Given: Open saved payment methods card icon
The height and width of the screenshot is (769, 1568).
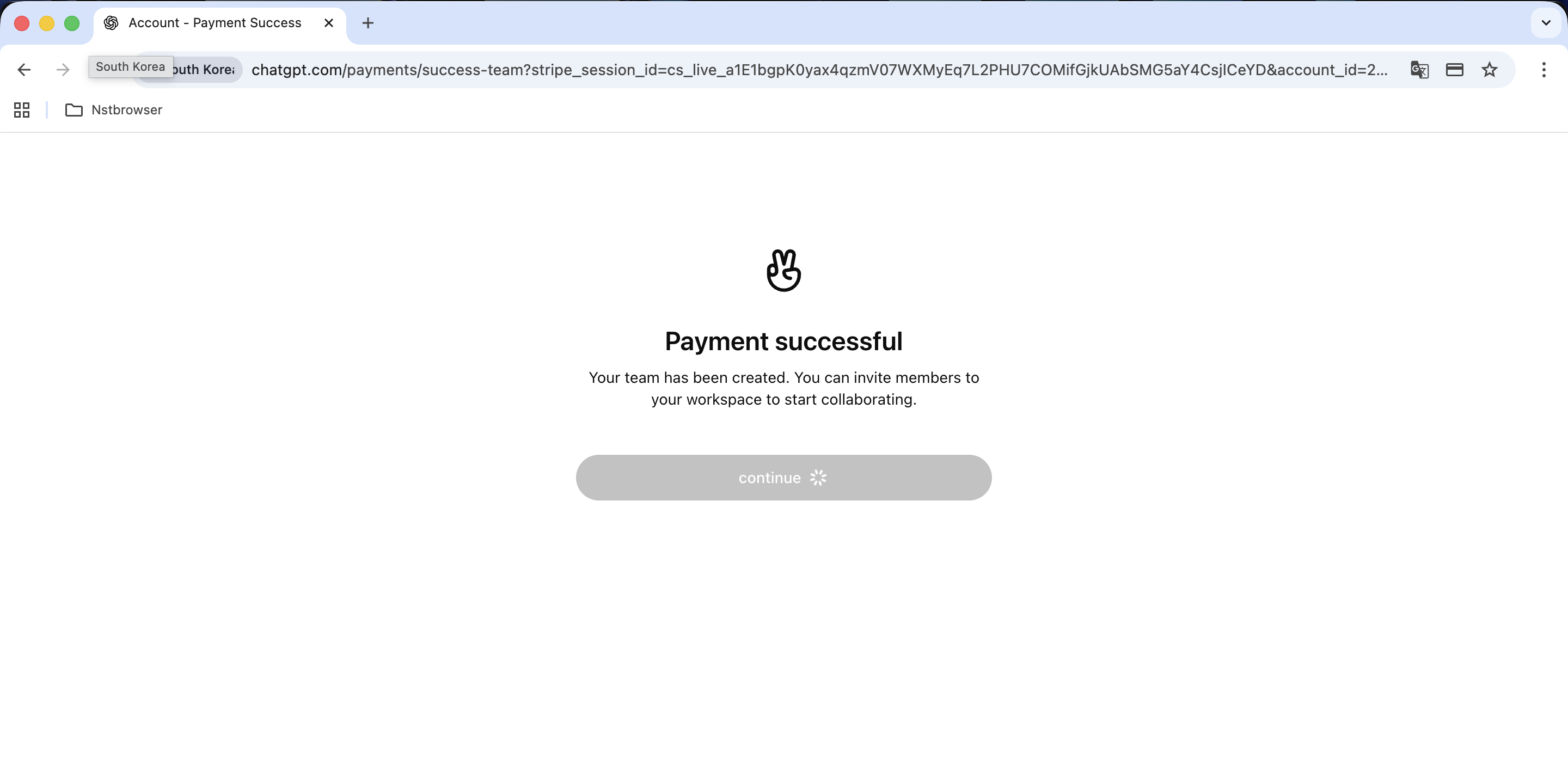Looking at the screenshot, I should click(1455, 69).
